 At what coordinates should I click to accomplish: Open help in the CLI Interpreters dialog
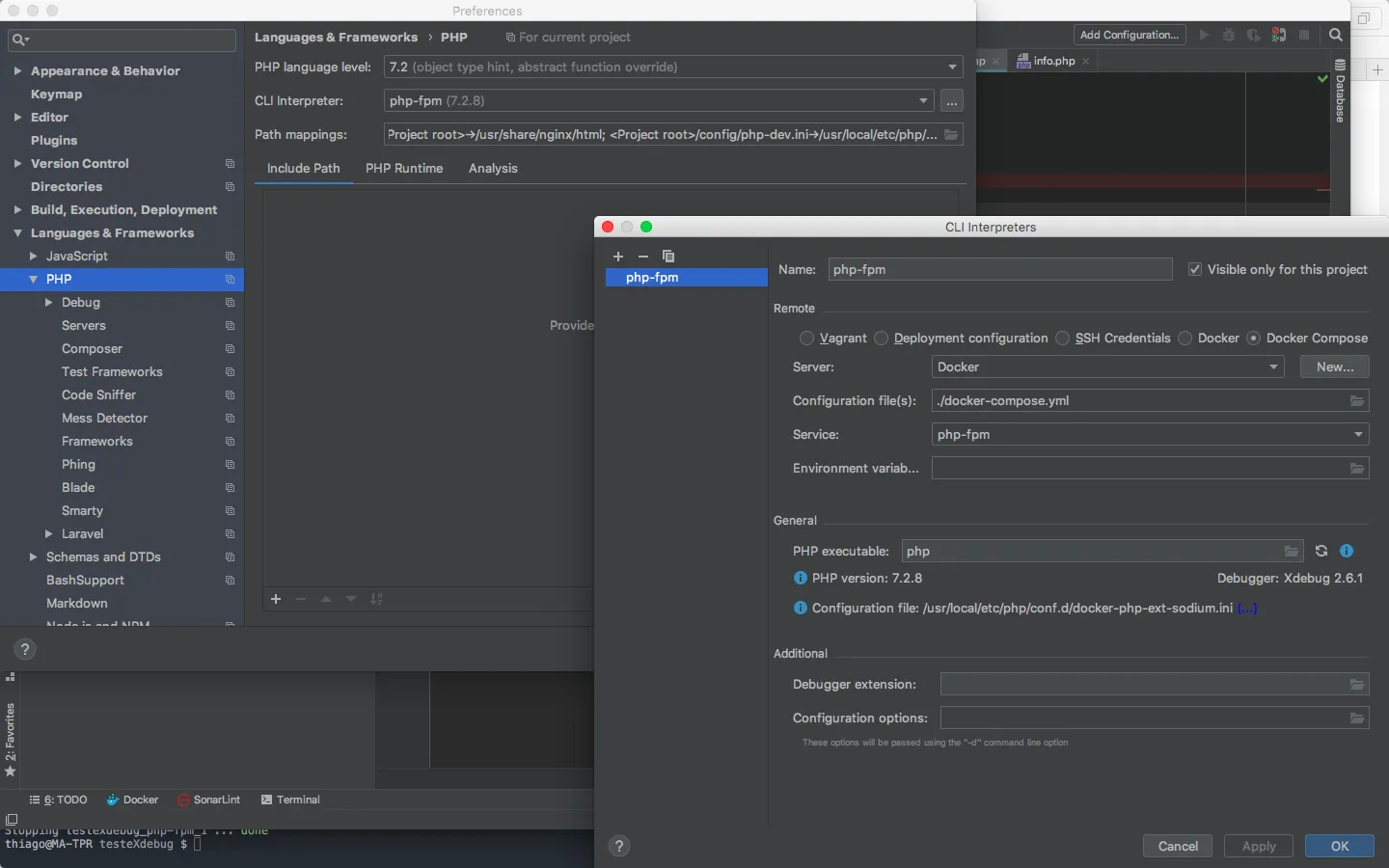tap(619, 846)
